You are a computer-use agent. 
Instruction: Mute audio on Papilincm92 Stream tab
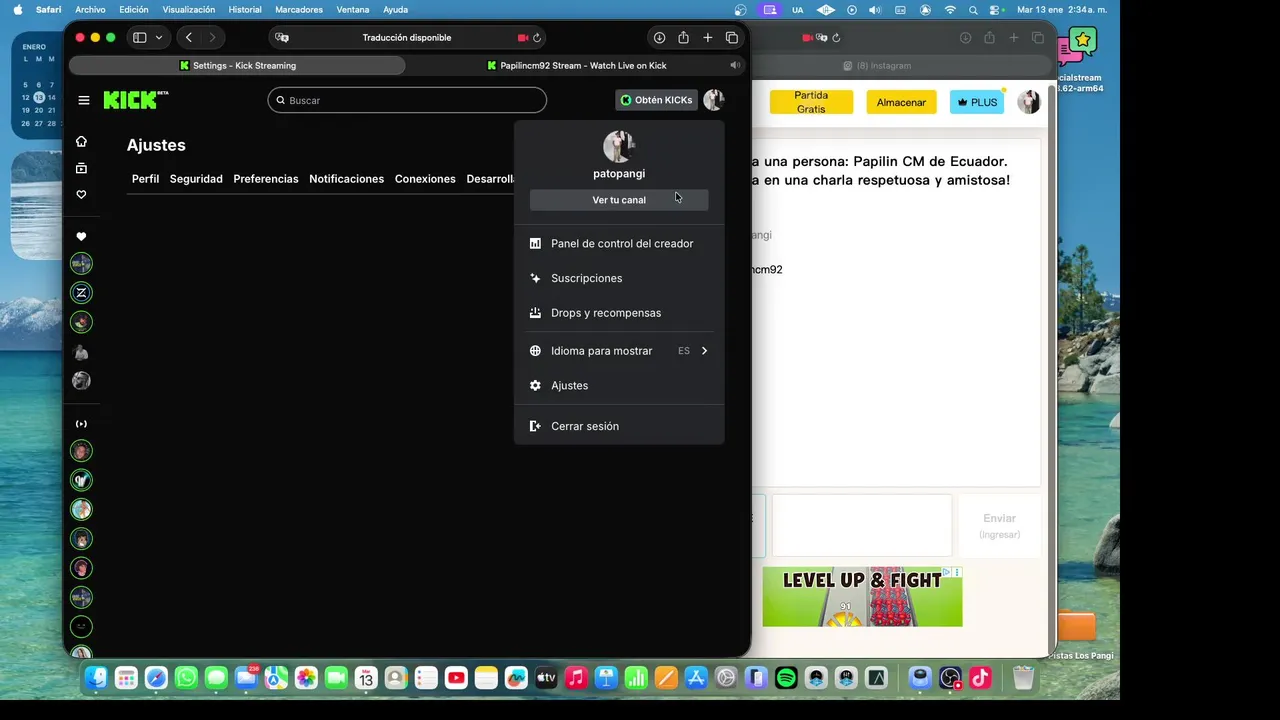(735, 65)
